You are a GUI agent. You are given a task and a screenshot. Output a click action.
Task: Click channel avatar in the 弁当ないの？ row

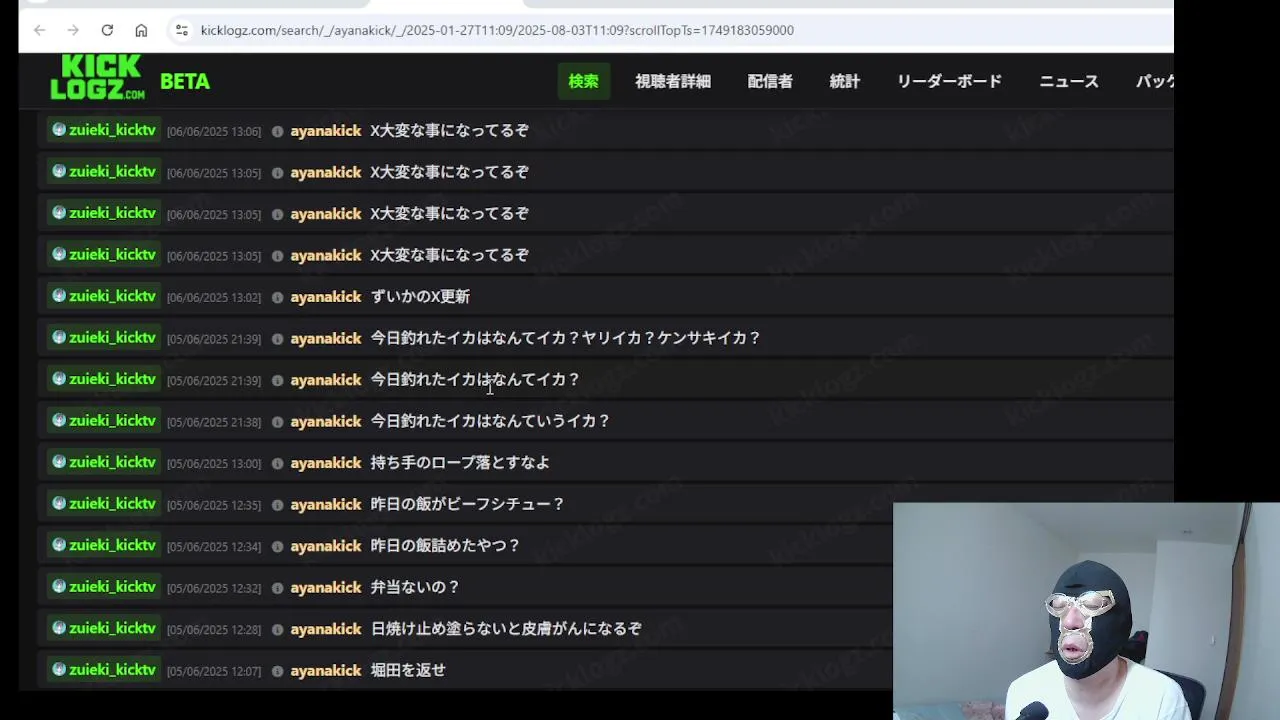[x=59, y=586]
